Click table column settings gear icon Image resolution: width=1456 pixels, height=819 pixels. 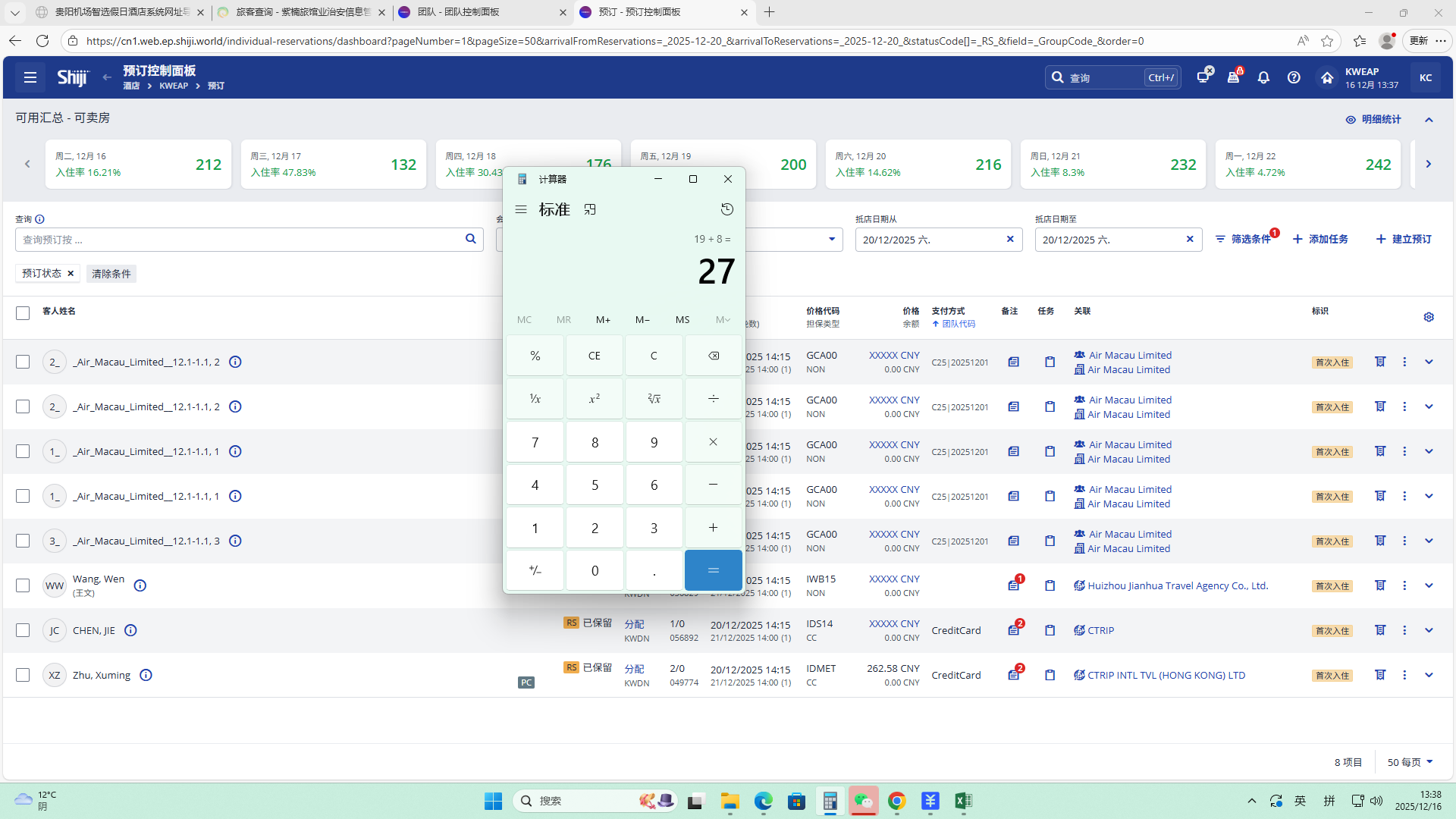pyautogui.click(x=1429, y=317)
